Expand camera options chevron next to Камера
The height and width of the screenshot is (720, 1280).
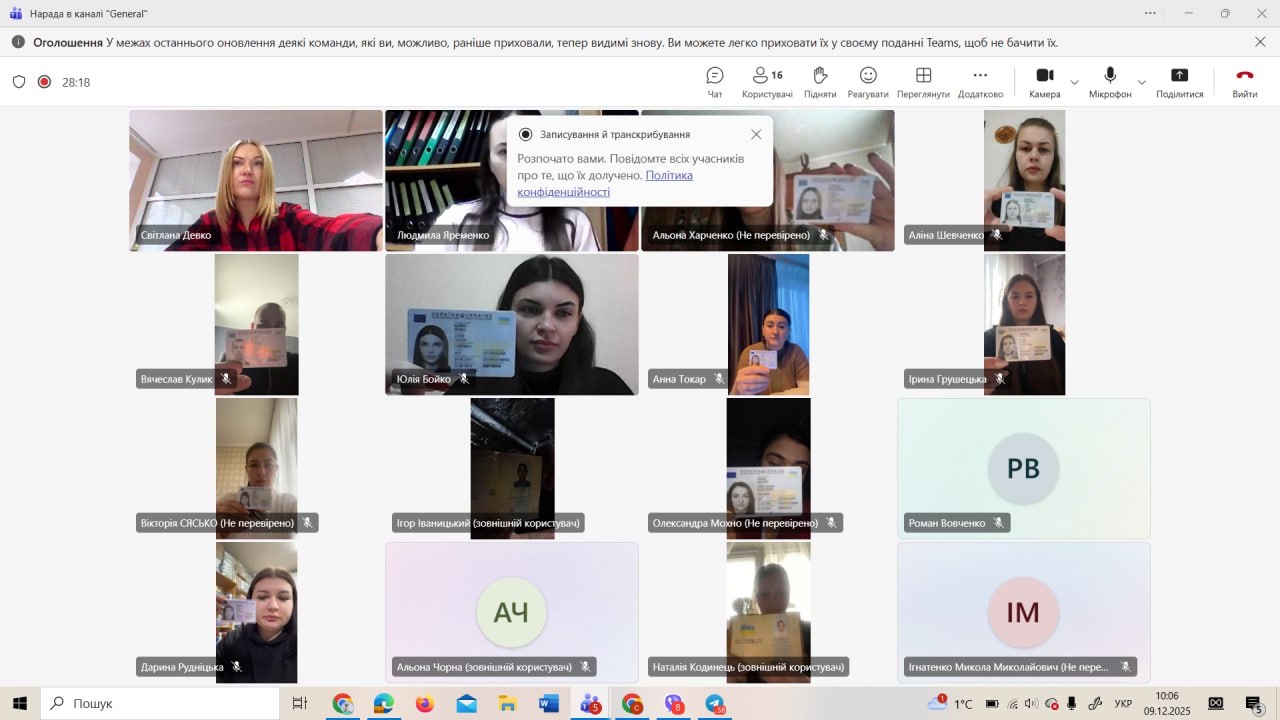click(x=1075, y=82)
